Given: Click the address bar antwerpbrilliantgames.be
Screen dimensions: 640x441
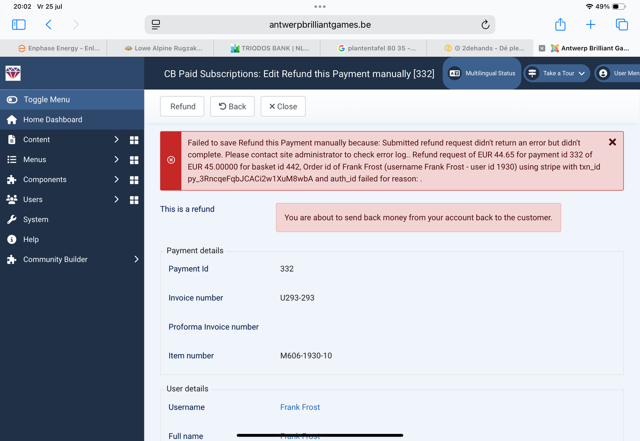Looking at the screenshot, I should [320, 25].
